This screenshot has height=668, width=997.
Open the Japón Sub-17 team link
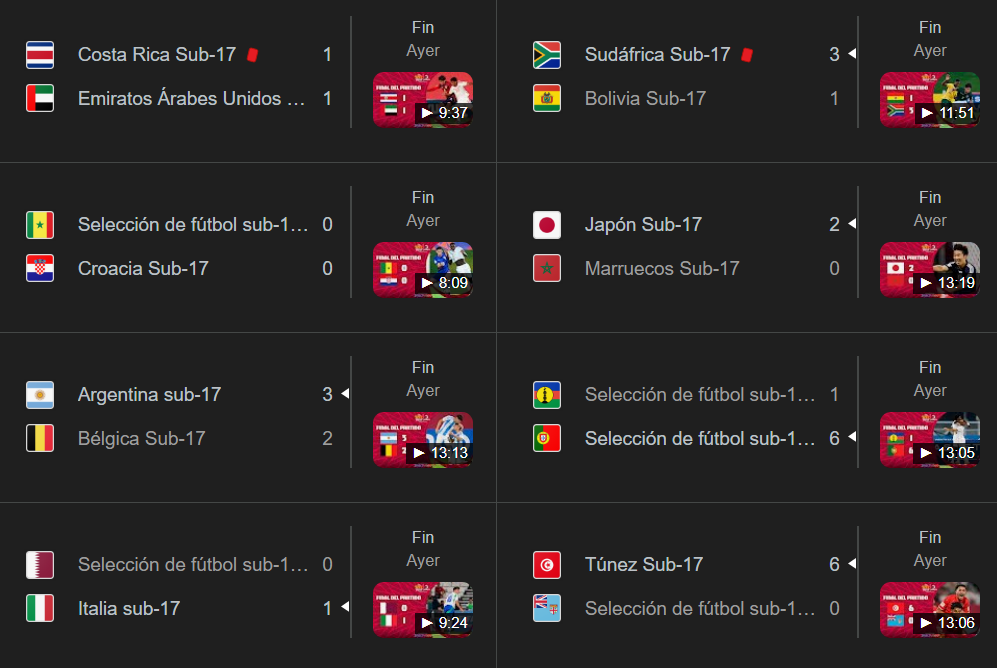[x=643, y=225]
